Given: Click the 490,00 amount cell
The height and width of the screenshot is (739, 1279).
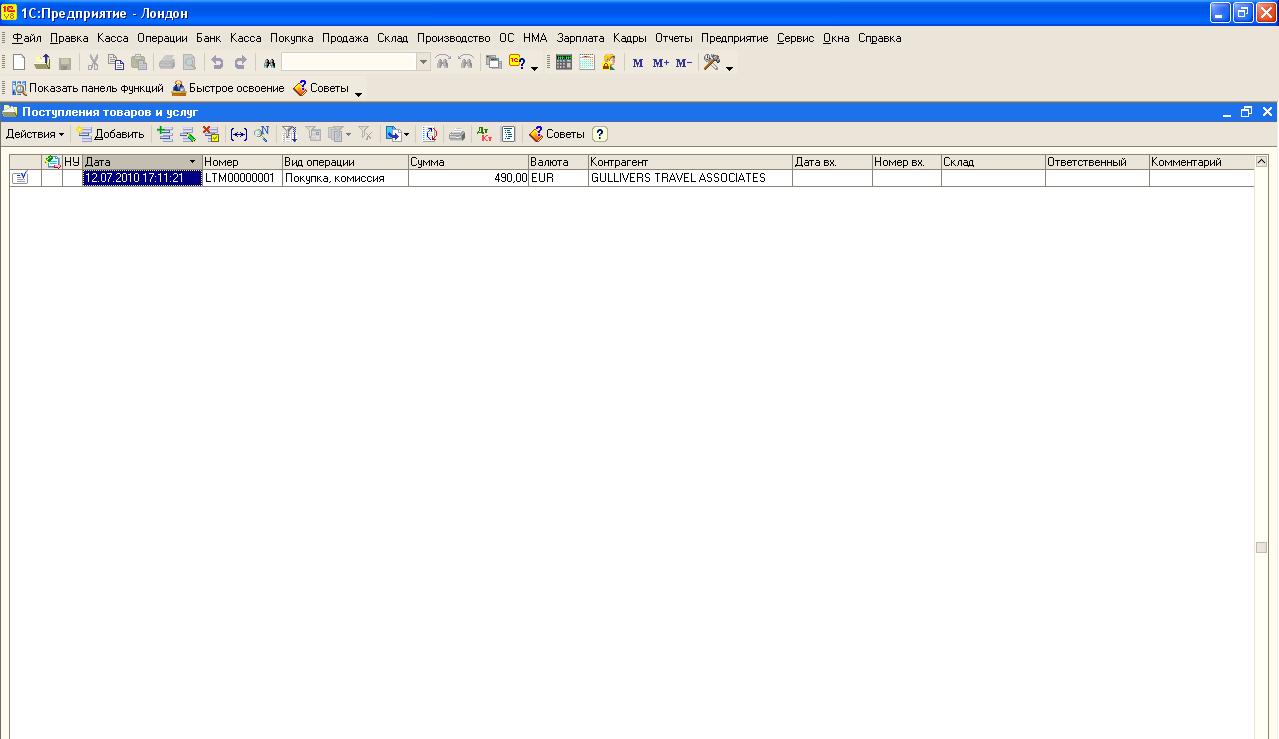Looking at the screenshot, I should pyautogui.click(x=468, y=178).
